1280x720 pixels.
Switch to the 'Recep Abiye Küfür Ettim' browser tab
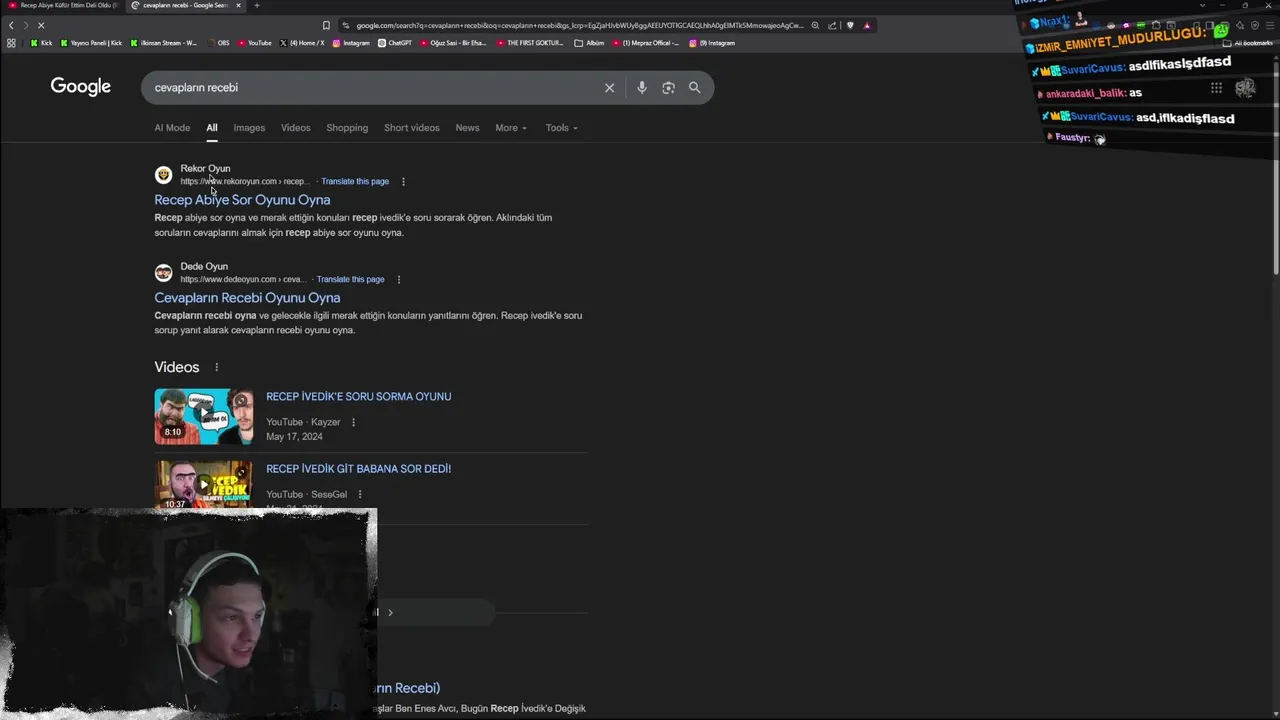[x=62, y=5]
